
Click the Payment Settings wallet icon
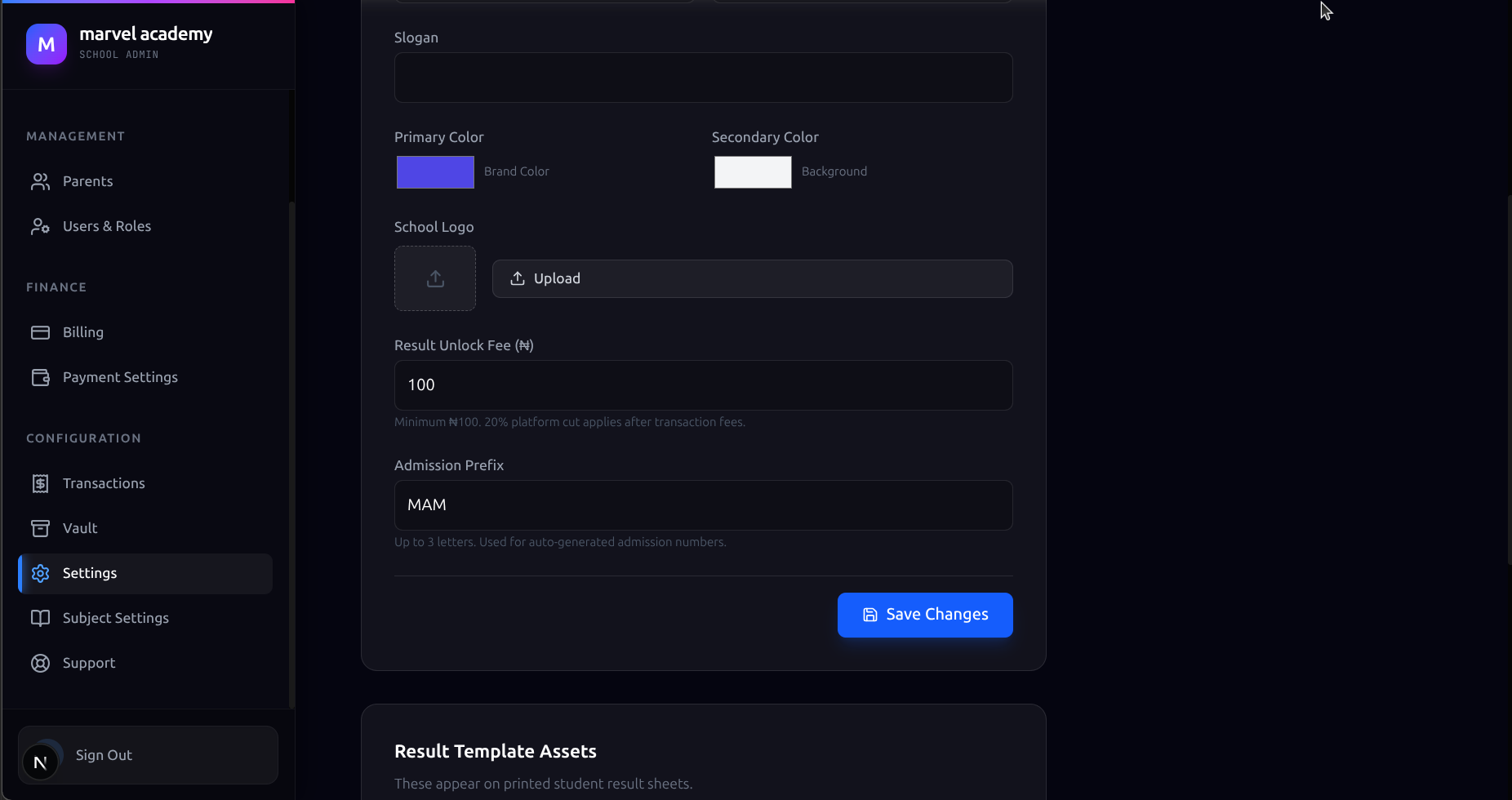(40, 377)
